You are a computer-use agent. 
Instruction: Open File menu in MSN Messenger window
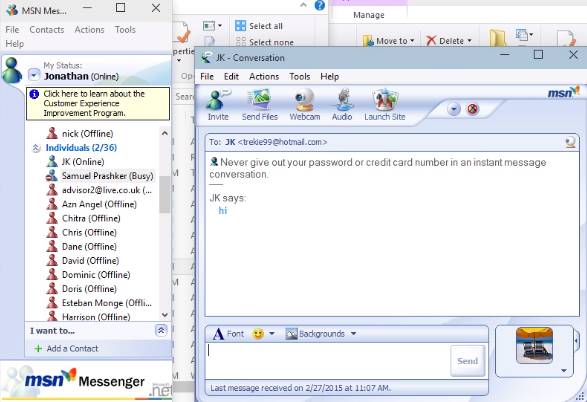12,30
